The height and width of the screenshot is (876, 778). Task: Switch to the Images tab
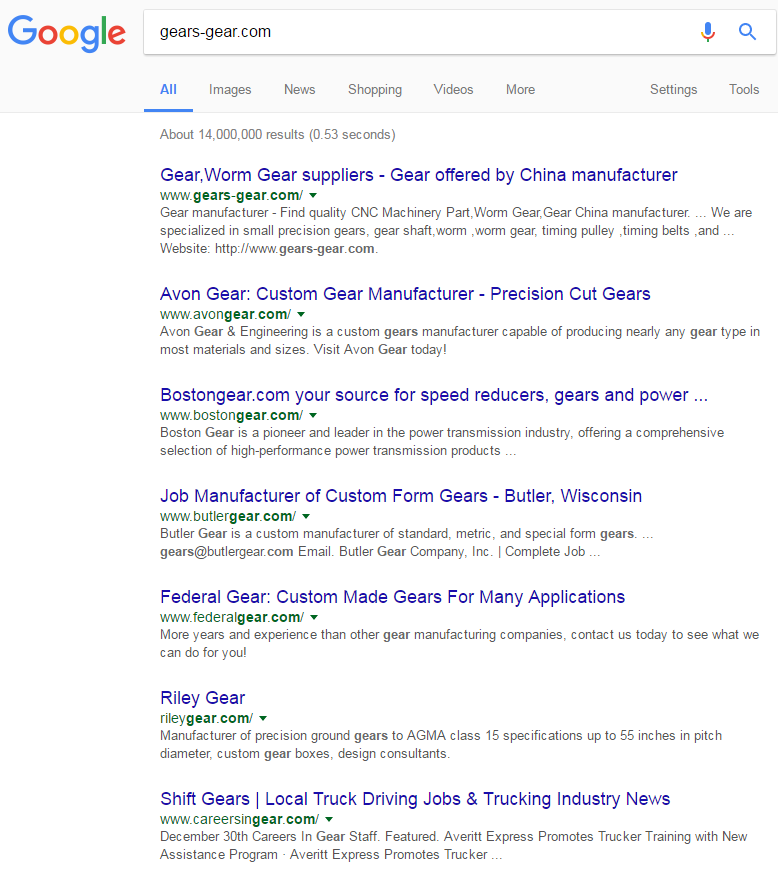click(x=230, y=89)
